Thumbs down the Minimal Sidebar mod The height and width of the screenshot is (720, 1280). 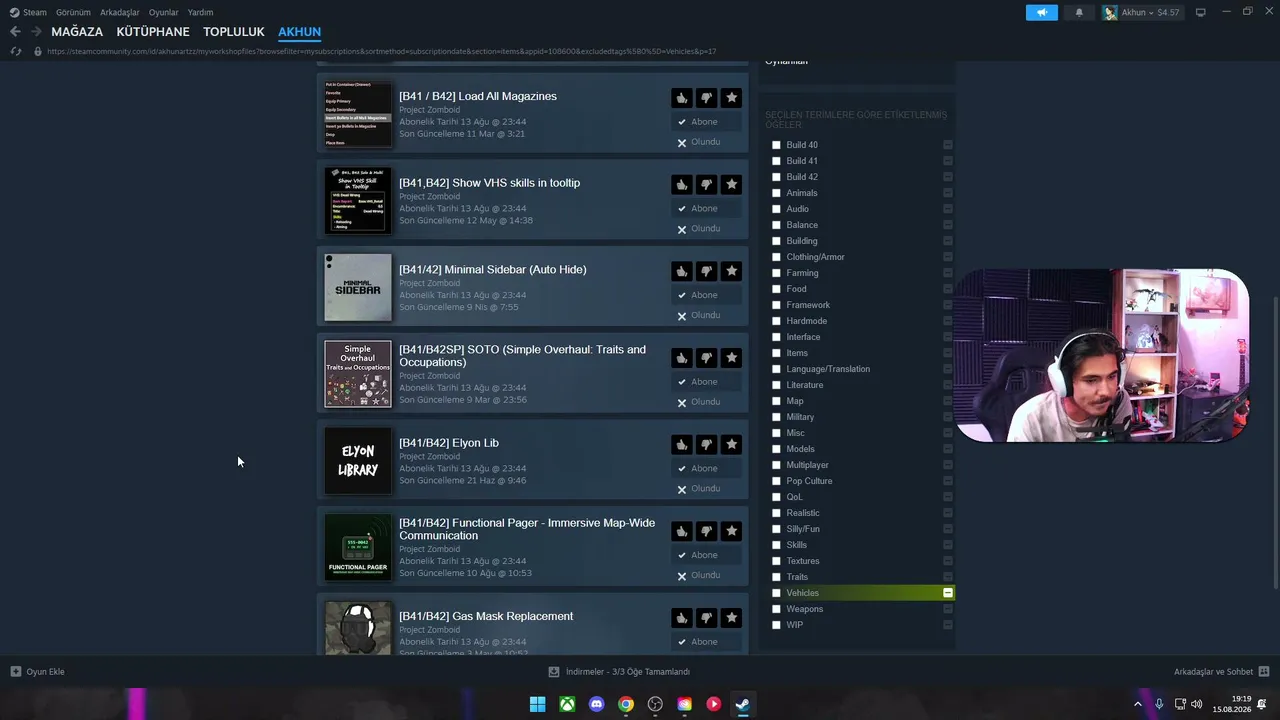[706, 271]
